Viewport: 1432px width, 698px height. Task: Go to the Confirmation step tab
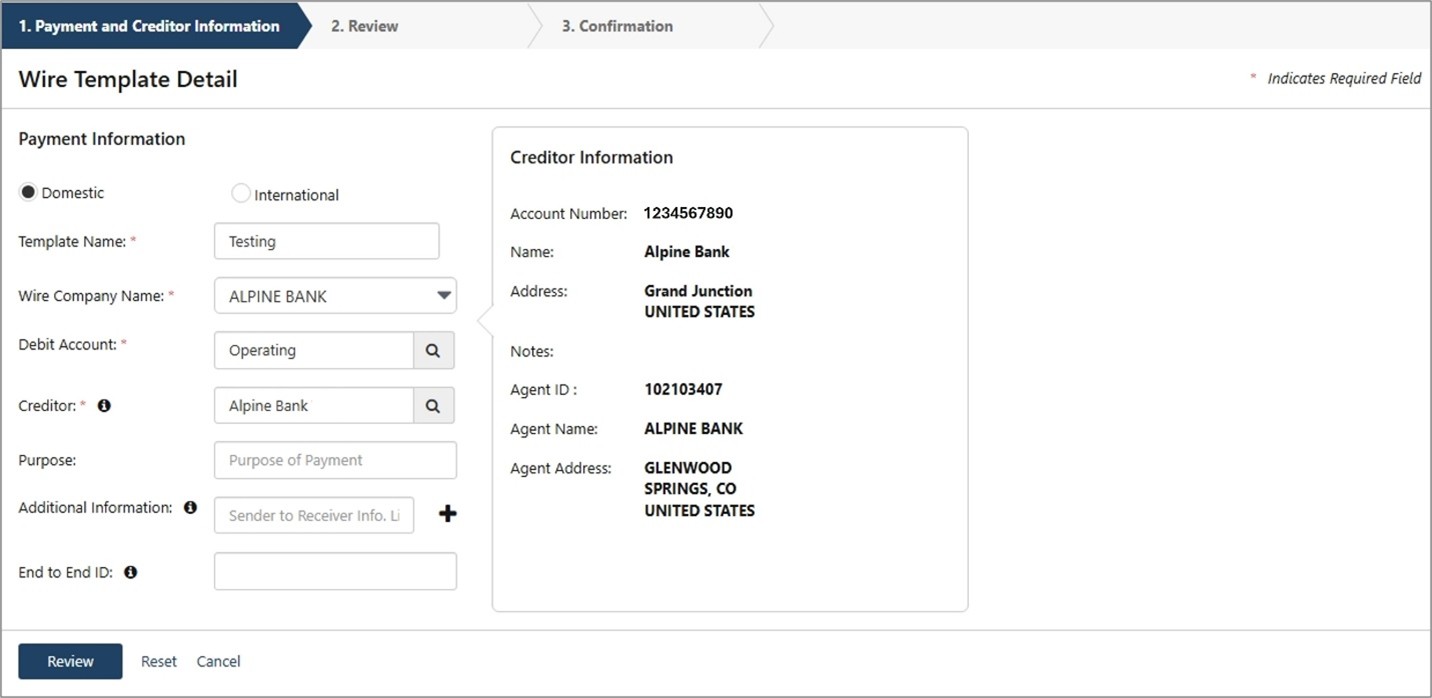click(x=616, y=26)
